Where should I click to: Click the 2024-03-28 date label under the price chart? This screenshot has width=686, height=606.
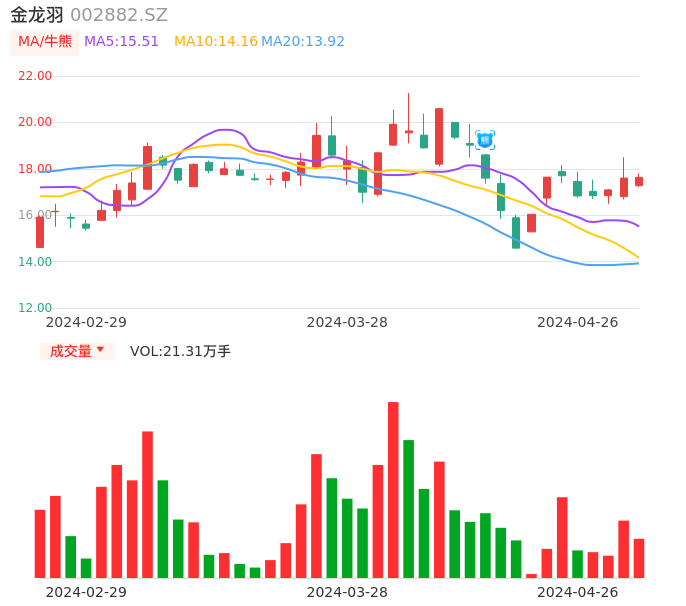click(347, 322)
